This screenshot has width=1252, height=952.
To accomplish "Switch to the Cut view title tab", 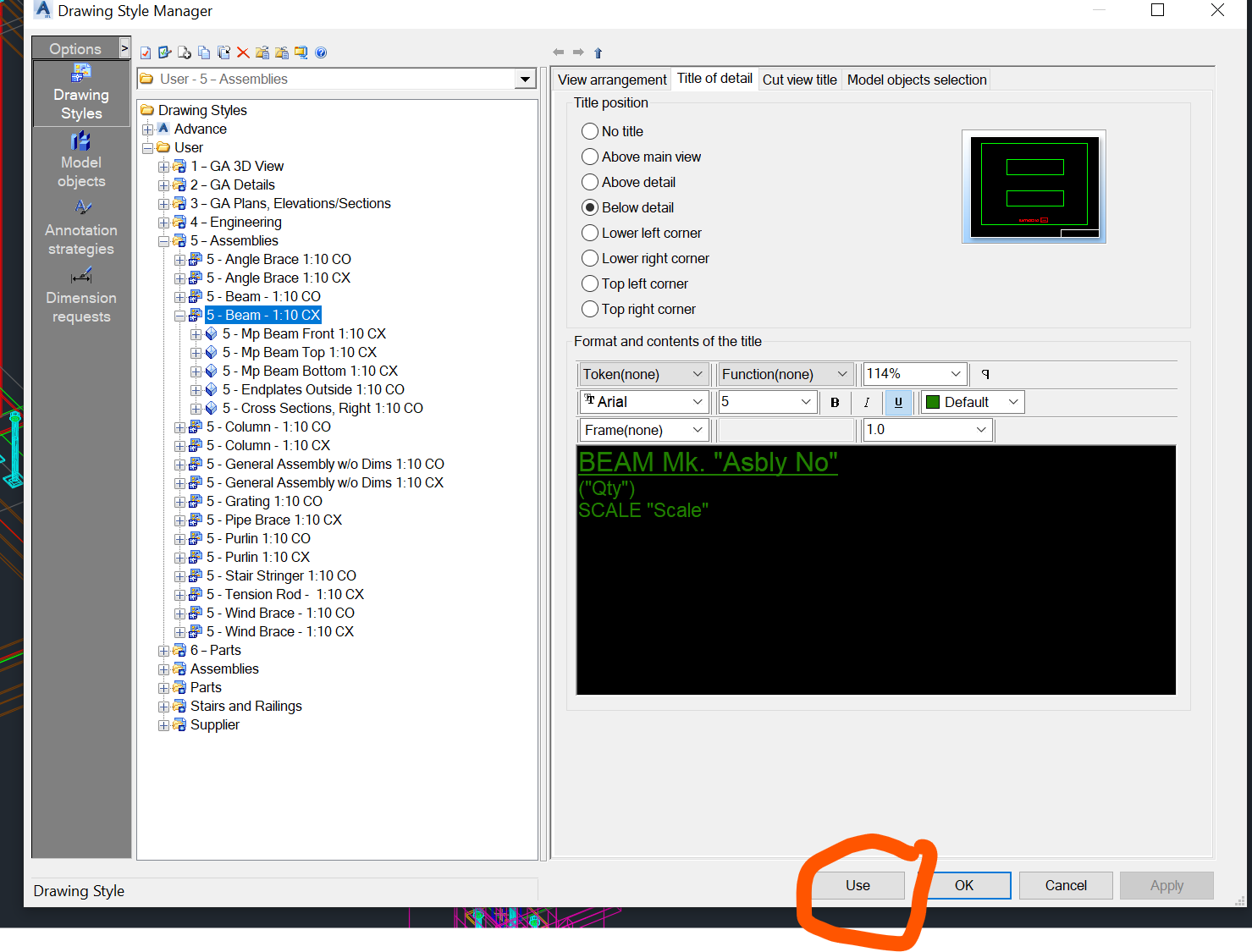I will click(x=799, y=79).
